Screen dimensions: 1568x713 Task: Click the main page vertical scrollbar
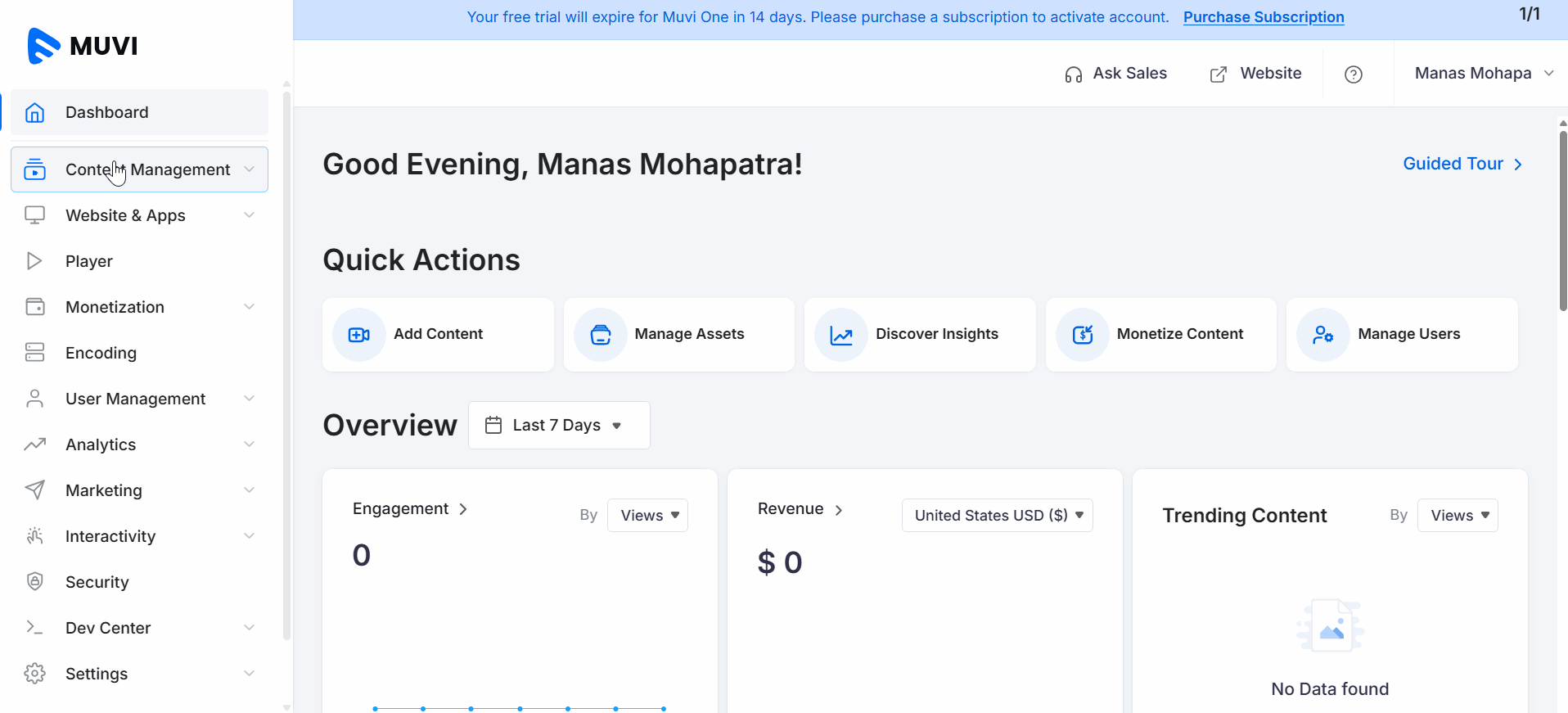pos(1562,221)
